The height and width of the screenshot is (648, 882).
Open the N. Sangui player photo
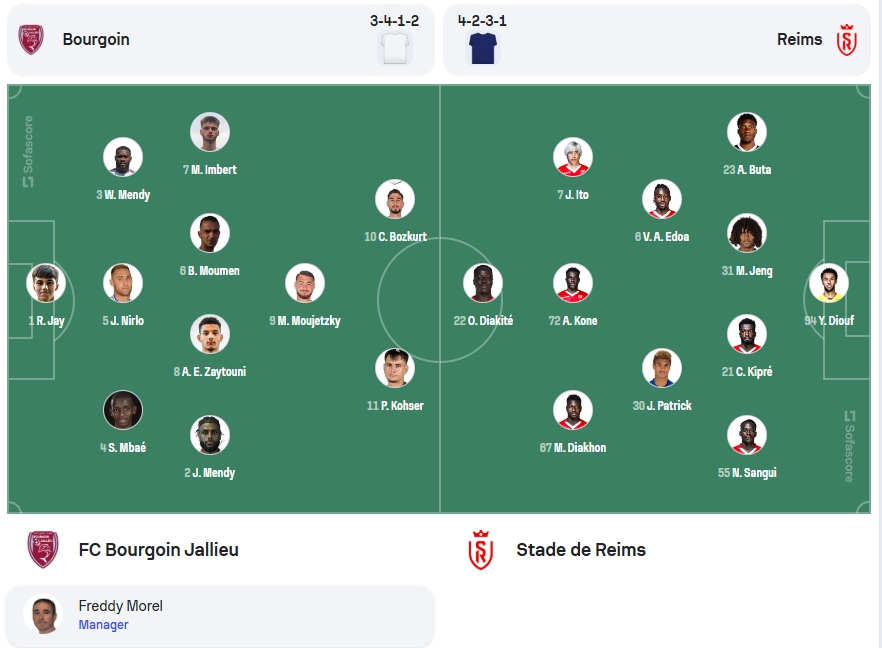746,435
